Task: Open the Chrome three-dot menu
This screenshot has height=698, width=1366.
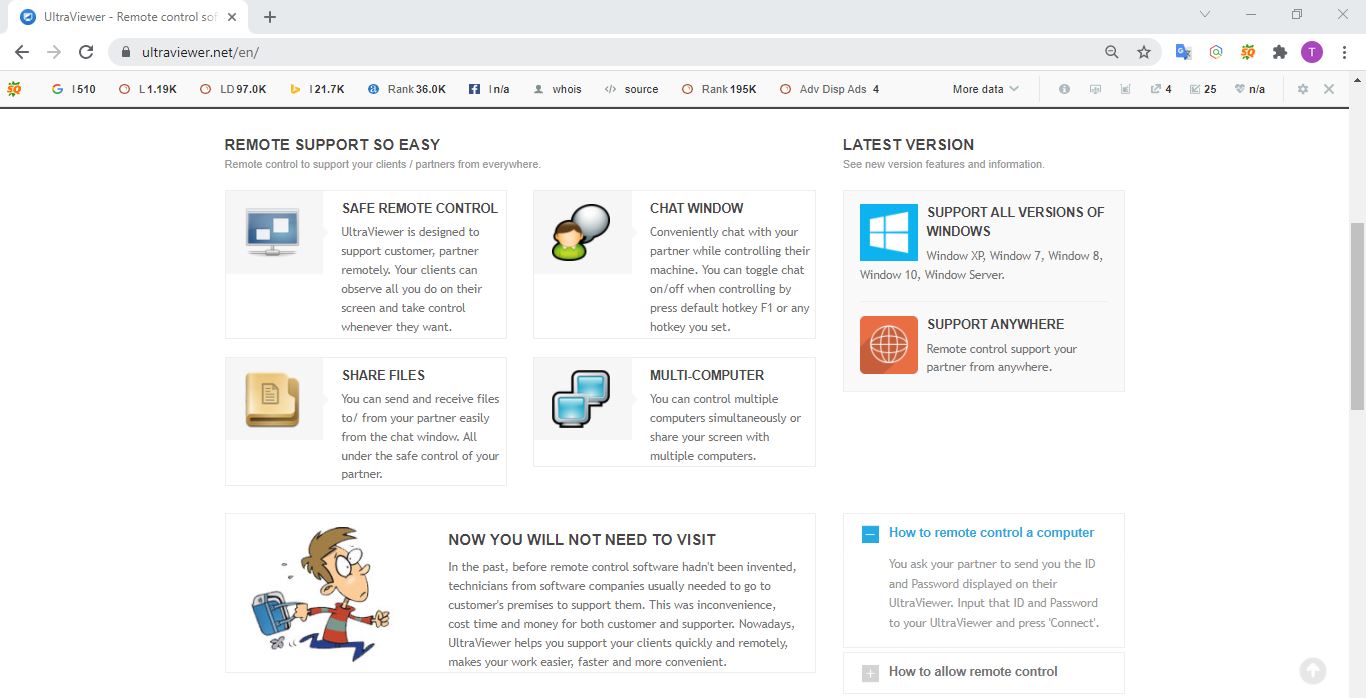Action: [1343, 52]
